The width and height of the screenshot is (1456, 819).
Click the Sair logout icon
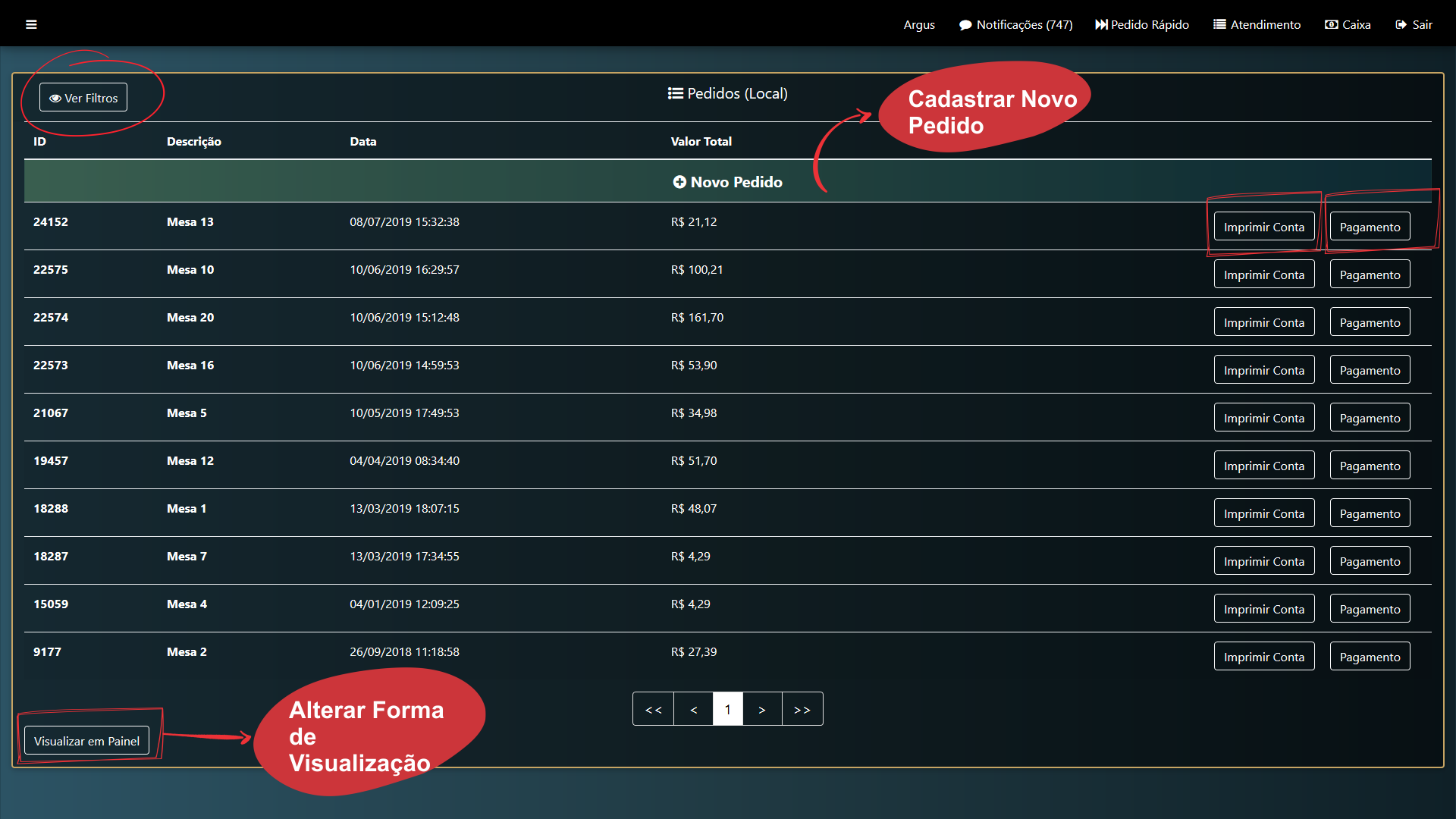coord(1401,25)
